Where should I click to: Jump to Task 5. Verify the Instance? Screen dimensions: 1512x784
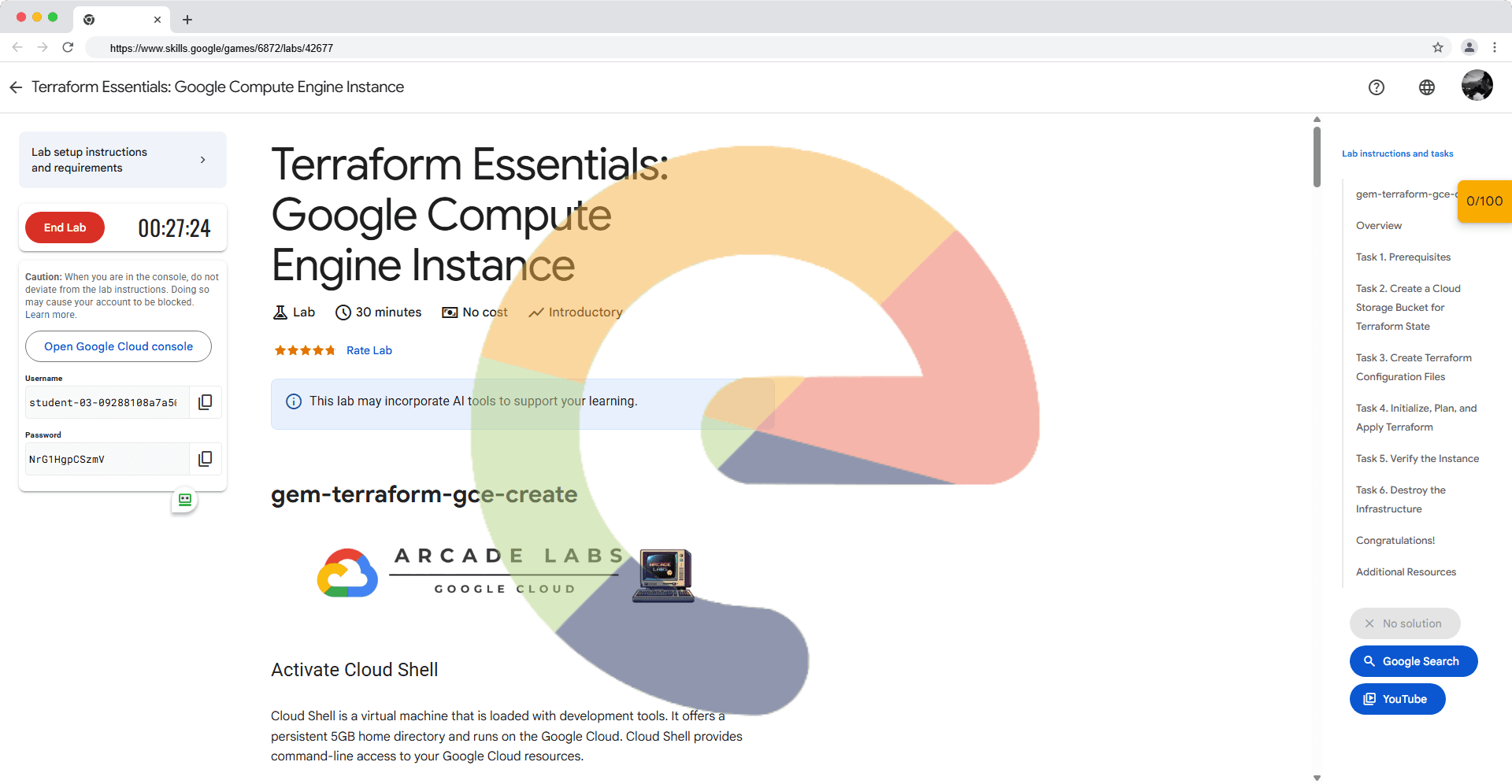pos(1417,459)
